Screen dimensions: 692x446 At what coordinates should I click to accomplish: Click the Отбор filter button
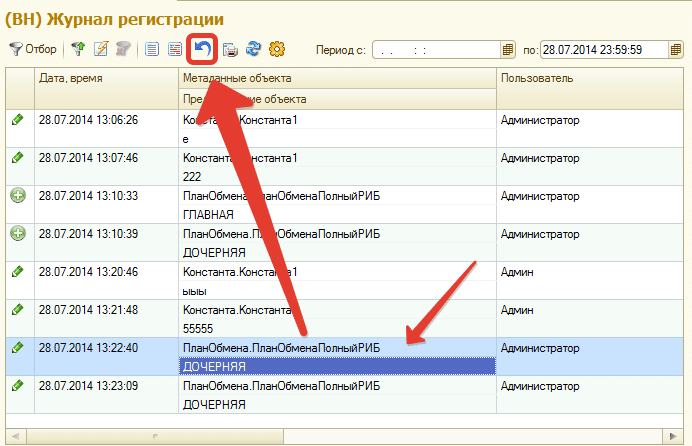(34, 48)
